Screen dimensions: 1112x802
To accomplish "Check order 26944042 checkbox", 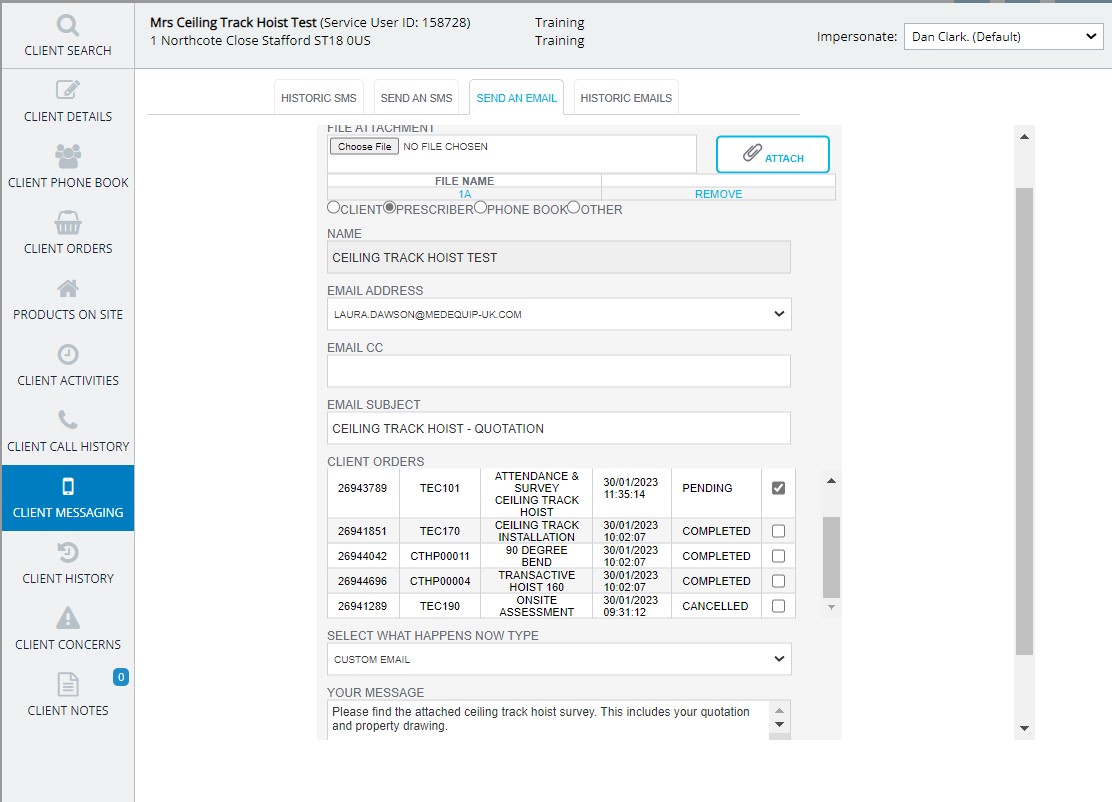I will pos(778,556).
